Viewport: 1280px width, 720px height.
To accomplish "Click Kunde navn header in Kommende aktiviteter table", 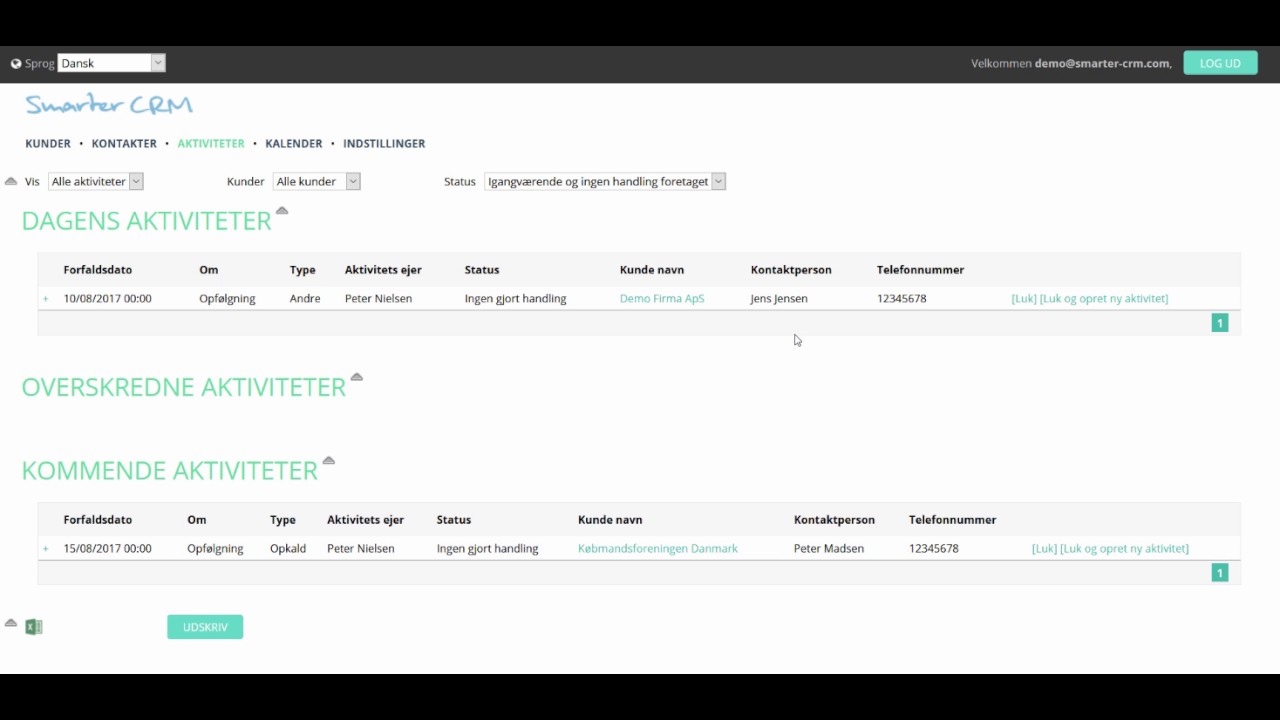I will (x=610, y=520).
